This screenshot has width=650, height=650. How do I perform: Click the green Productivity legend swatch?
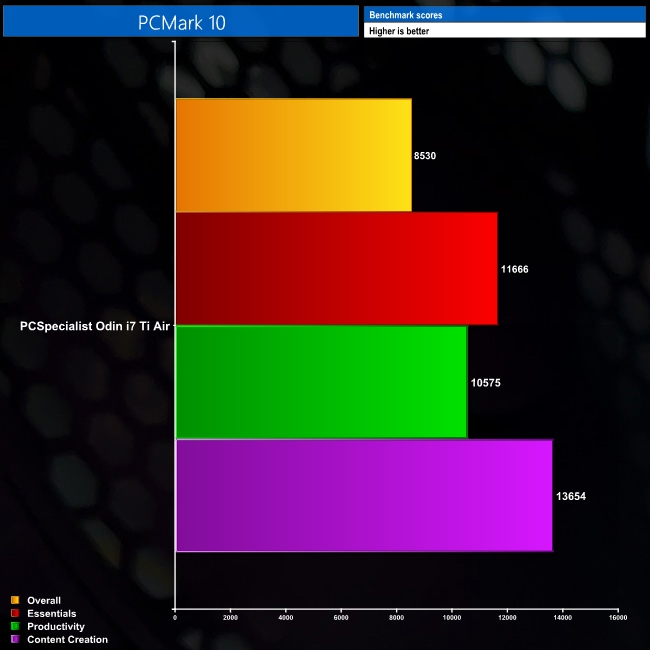(15, 626)
